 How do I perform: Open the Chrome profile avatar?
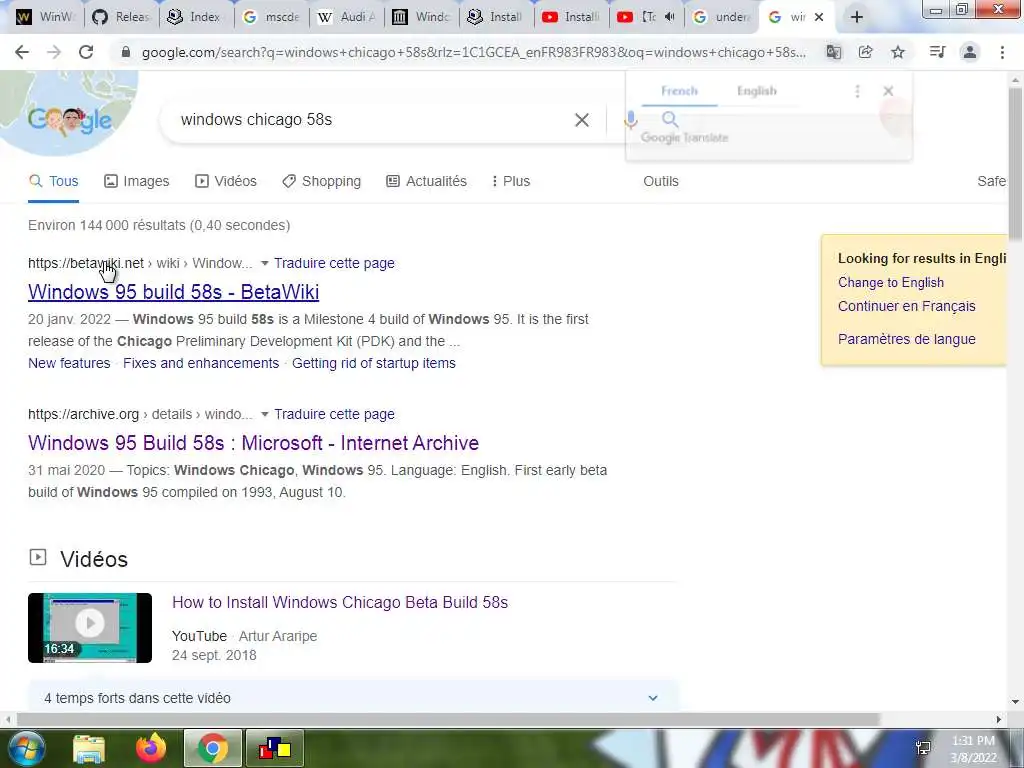[x=970, y=52]
